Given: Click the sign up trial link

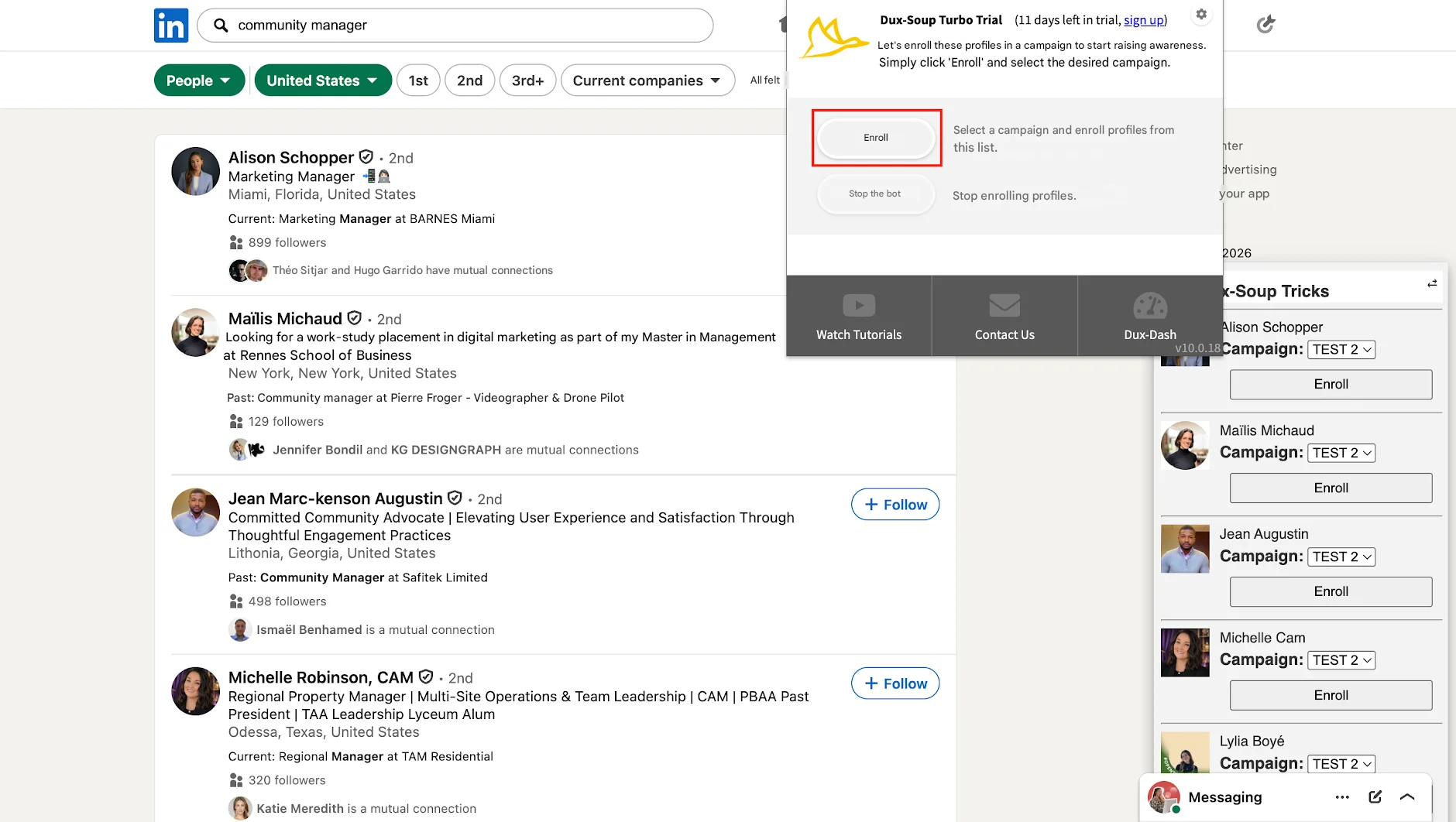Looking at the screenshot, I should (x=1144, y=20).
